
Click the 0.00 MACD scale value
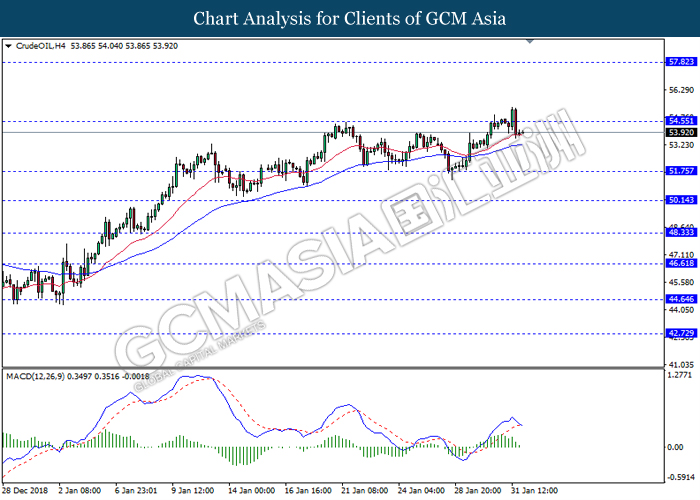(675, 447)
